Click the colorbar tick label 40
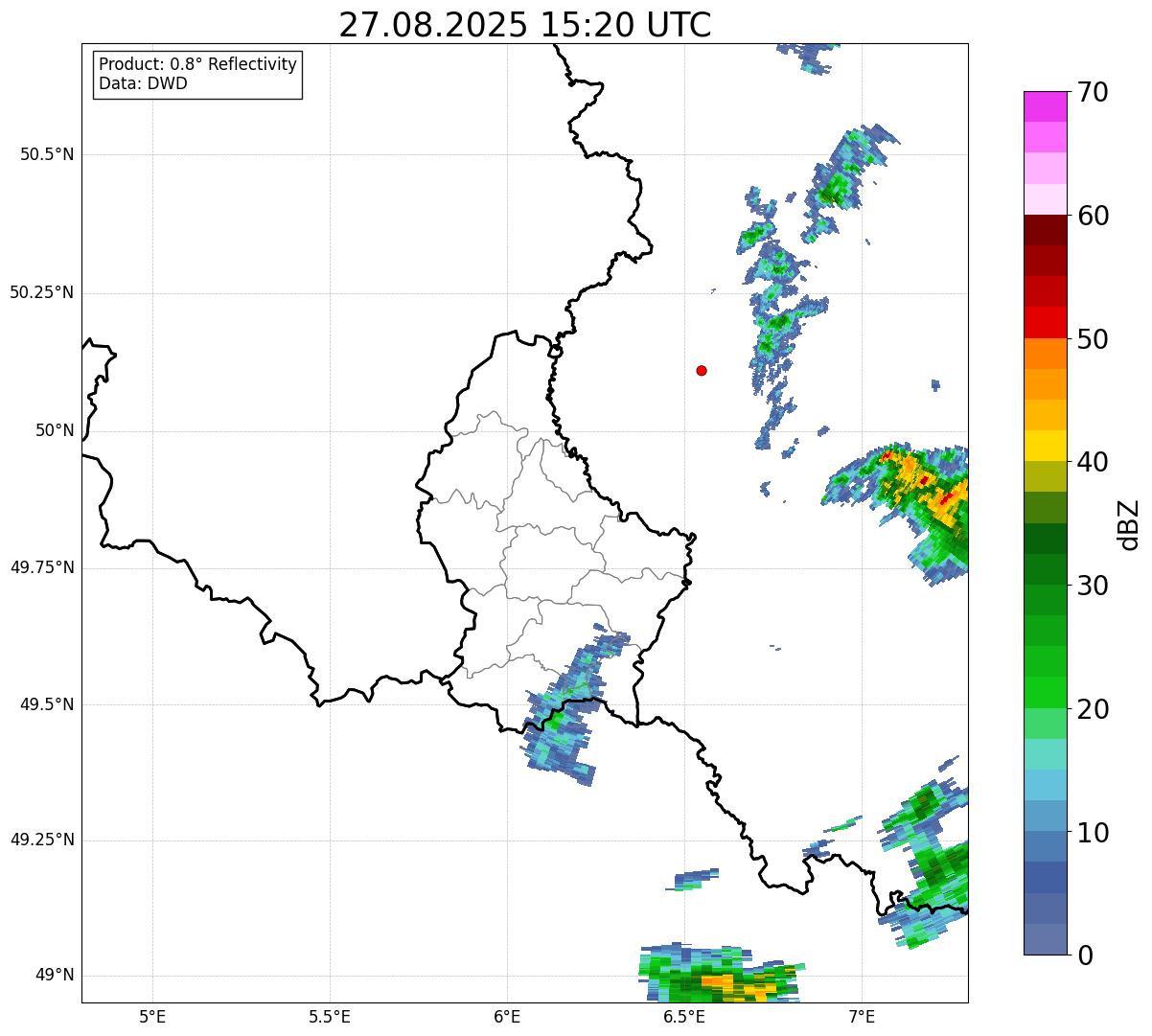 (x=1093, y=462)
